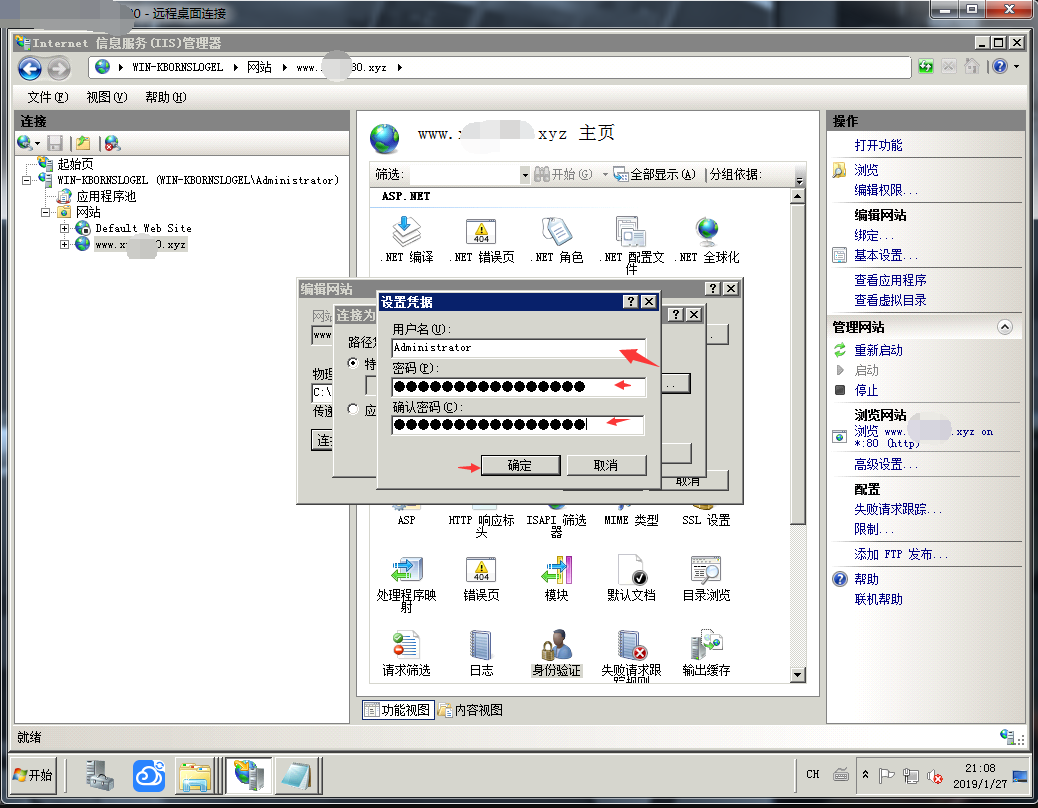This screenshot has width=1038, height=808.
Task: Open the 视图(V) menu
Action: click(x=106, y=97)
